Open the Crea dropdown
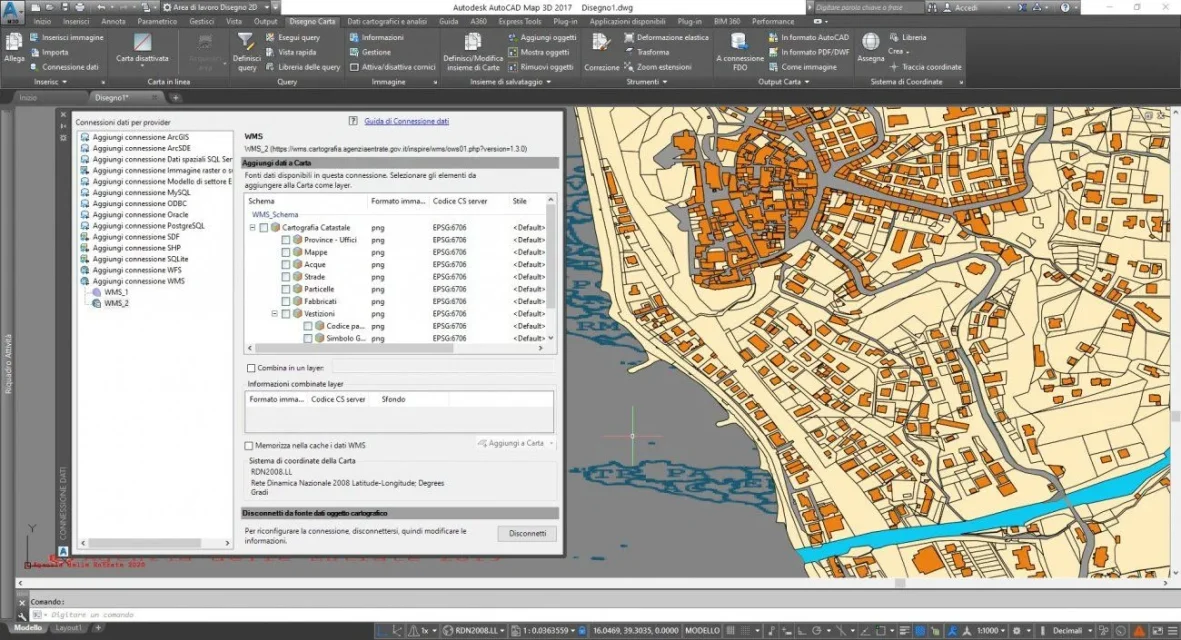 pyautogui.click(x=899, y=52)
